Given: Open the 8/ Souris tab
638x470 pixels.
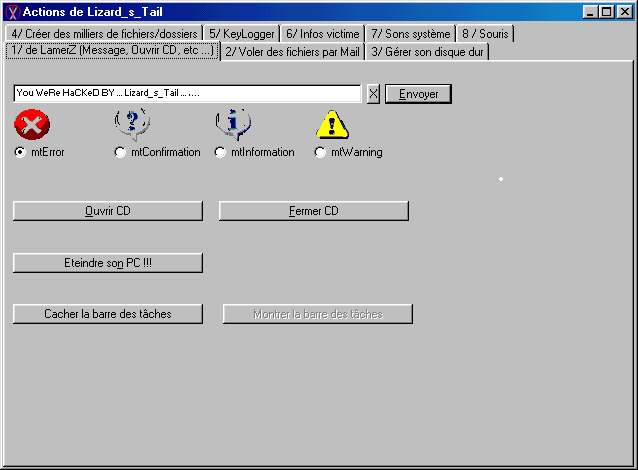Looking at the screenshot, I should click(x=485, y=33).
